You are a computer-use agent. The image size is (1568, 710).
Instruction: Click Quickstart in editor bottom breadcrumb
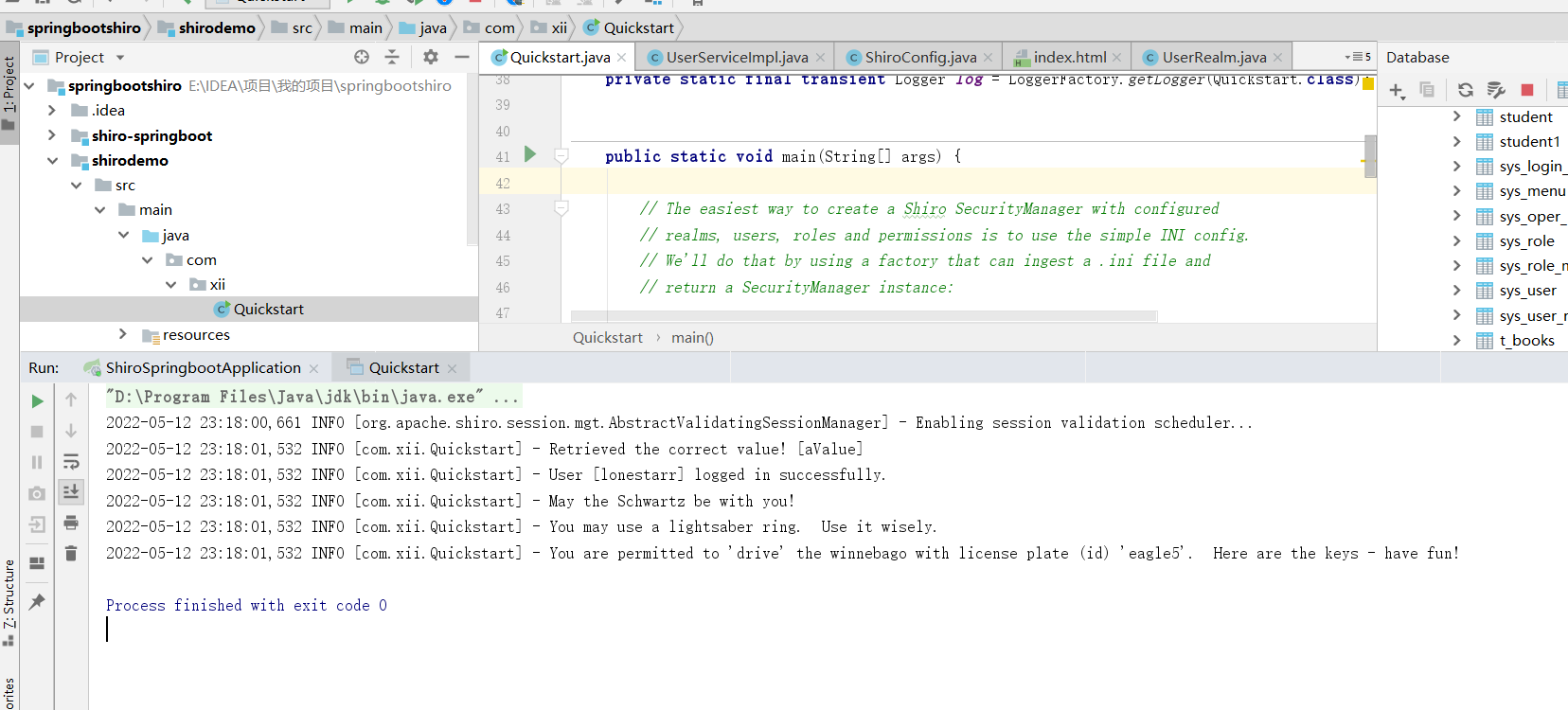pyautogui.click(x=608, y=337)
